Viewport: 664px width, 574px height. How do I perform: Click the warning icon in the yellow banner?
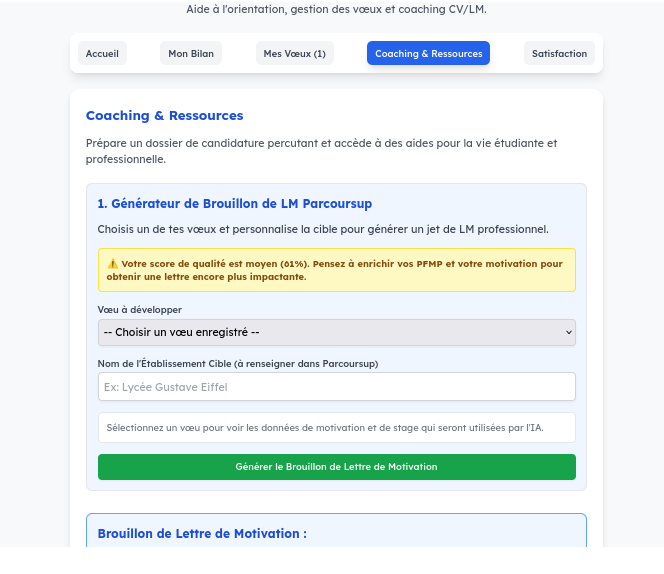pyautogui.click(x=113, y=264)
